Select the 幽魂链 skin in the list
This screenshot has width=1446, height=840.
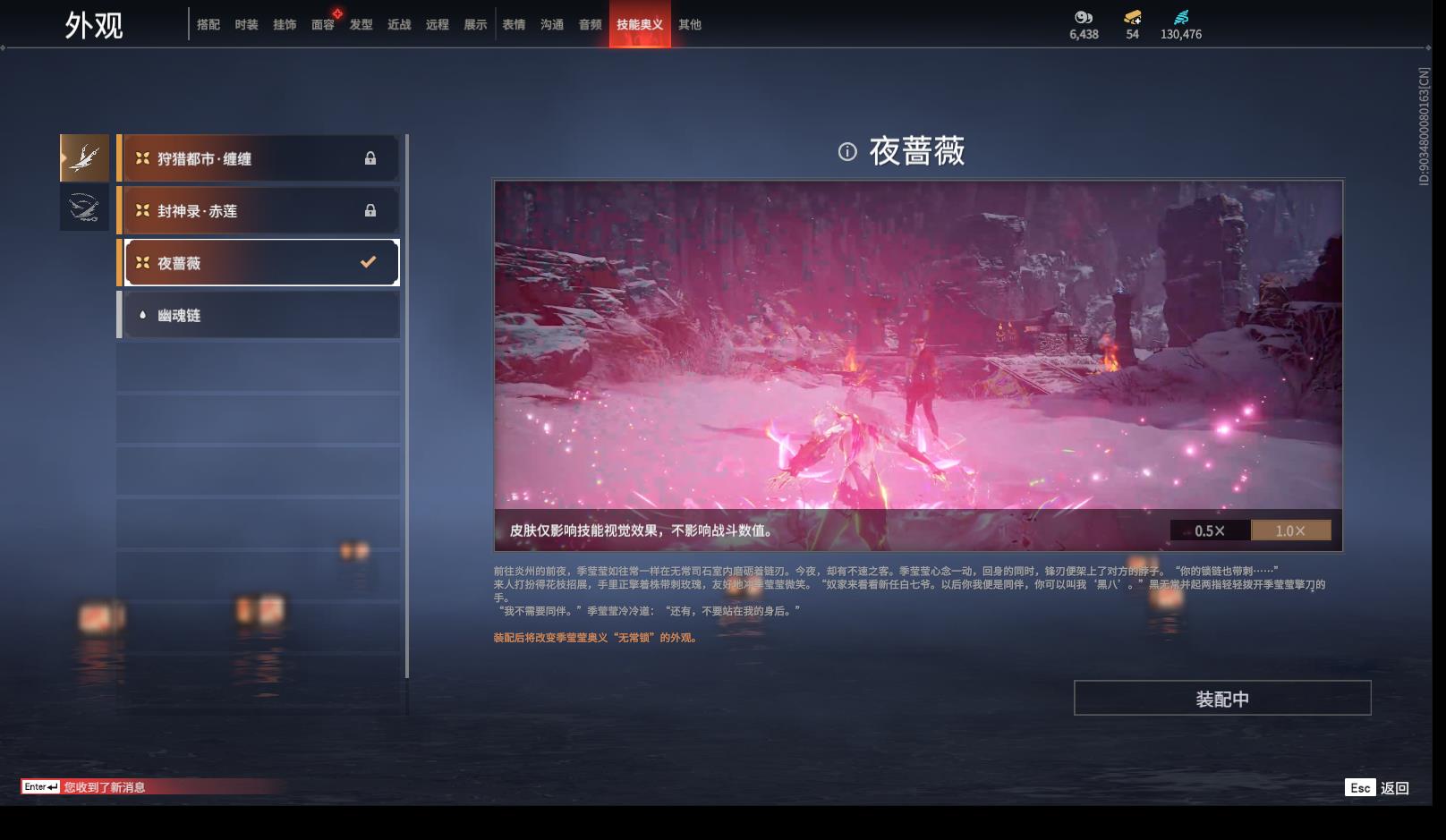259,315
